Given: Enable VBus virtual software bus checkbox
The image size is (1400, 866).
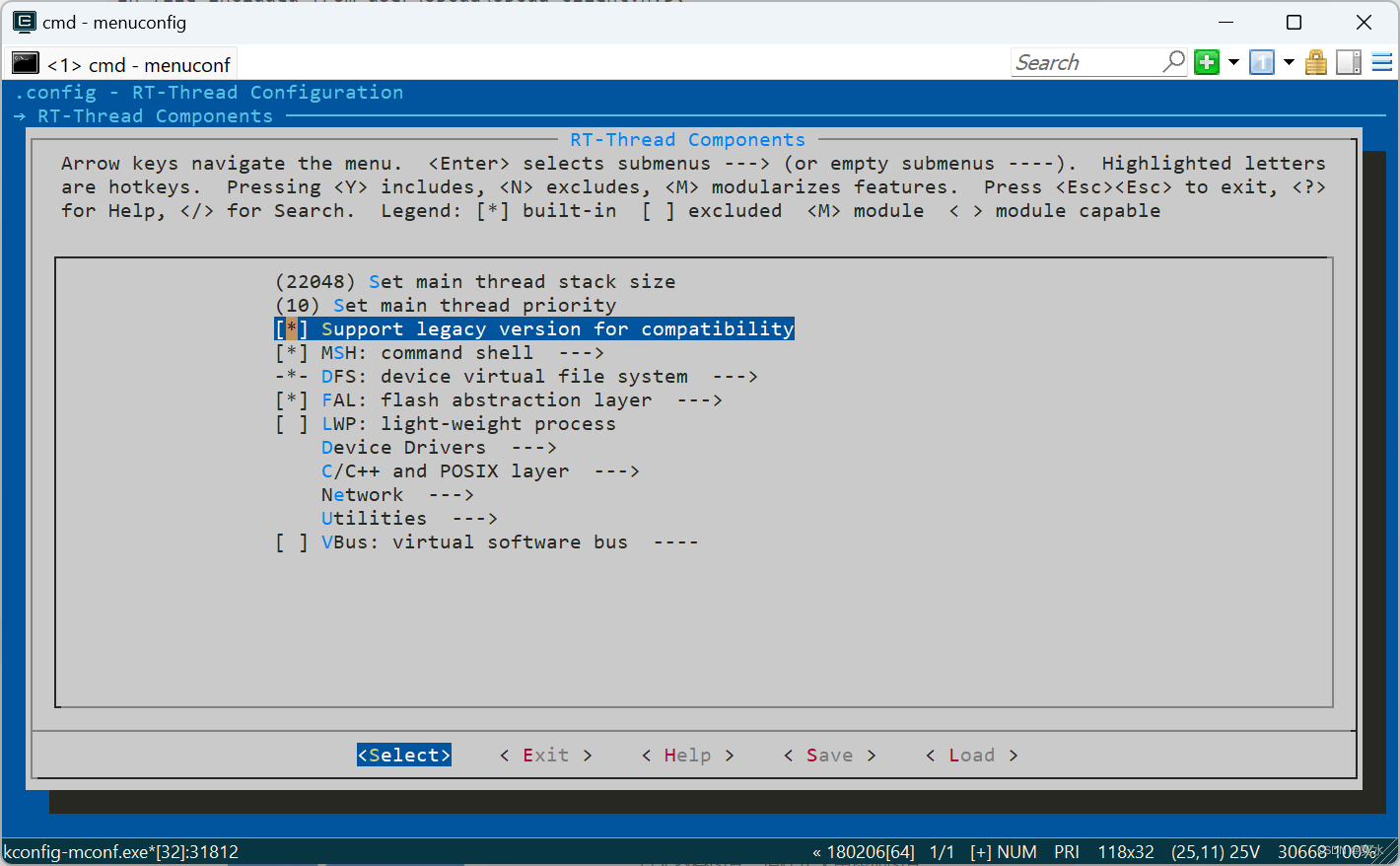Looking at the screenshot, I should [x=292, y=541].
